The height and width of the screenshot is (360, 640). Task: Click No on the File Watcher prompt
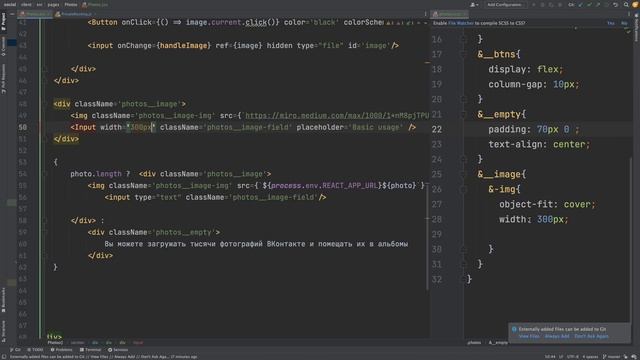[624, 23]
